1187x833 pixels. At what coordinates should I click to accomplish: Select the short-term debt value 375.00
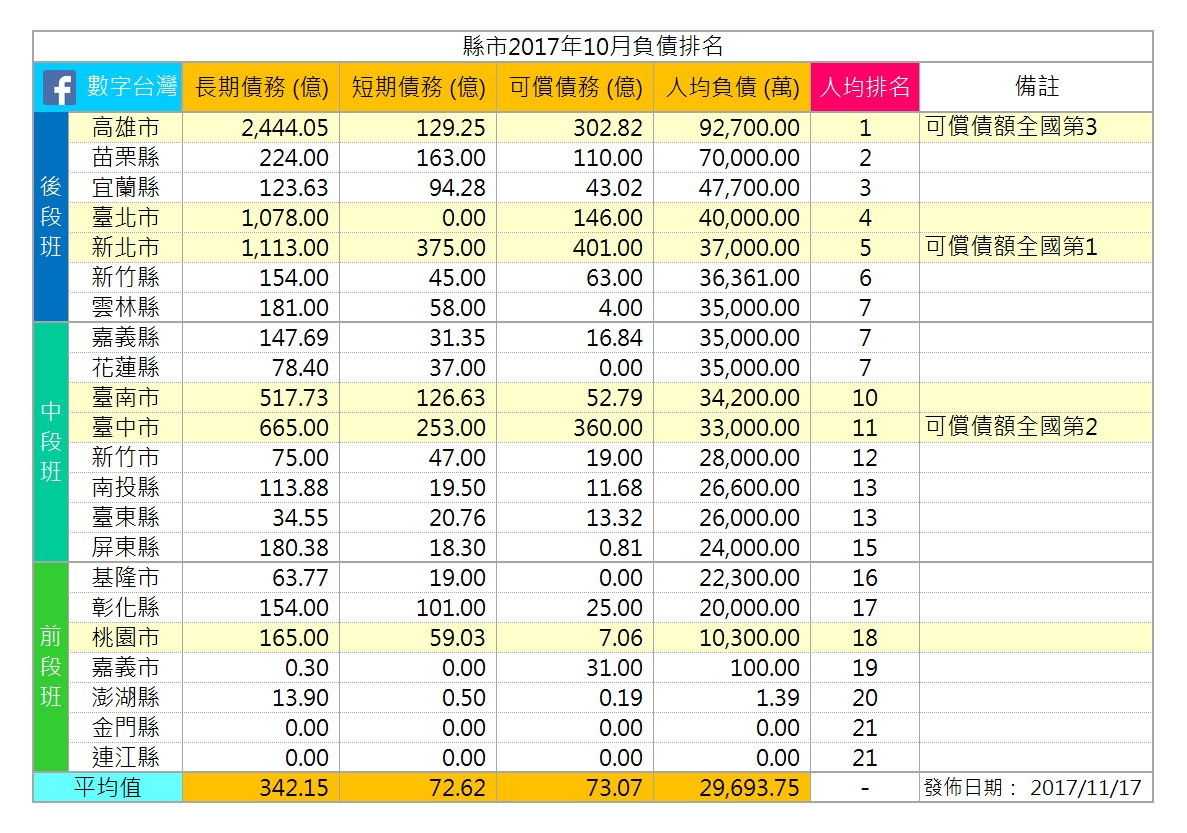point(450,248)
